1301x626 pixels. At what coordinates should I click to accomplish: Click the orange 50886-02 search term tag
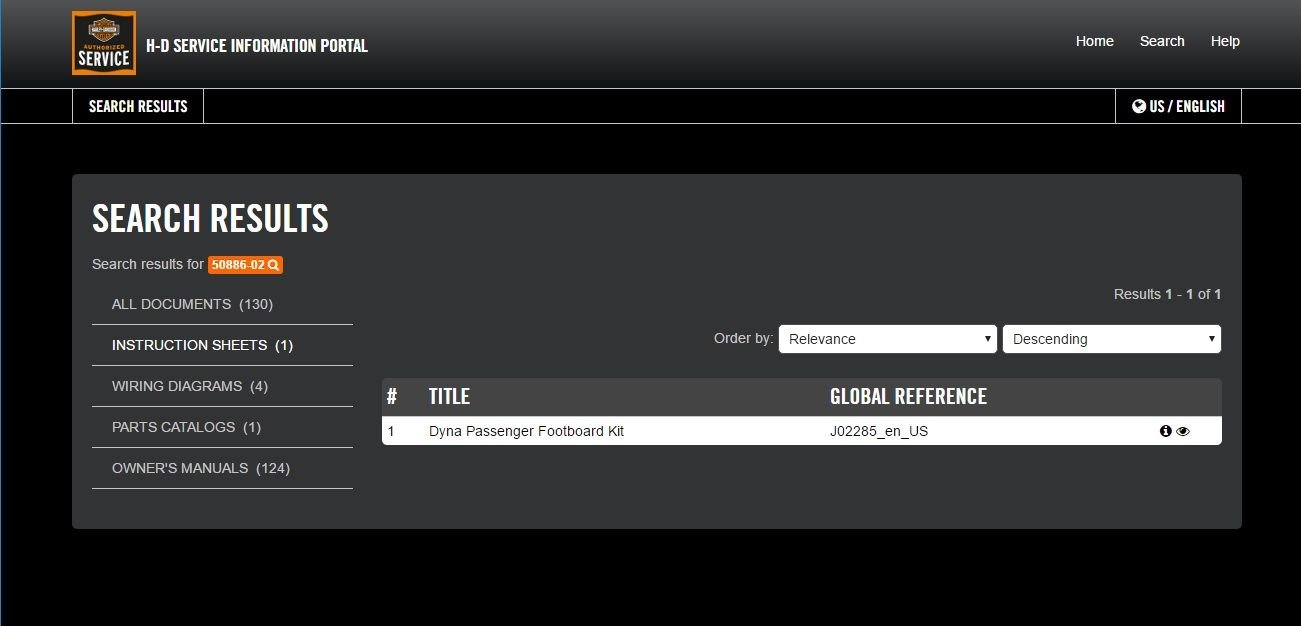pos(245,265)
